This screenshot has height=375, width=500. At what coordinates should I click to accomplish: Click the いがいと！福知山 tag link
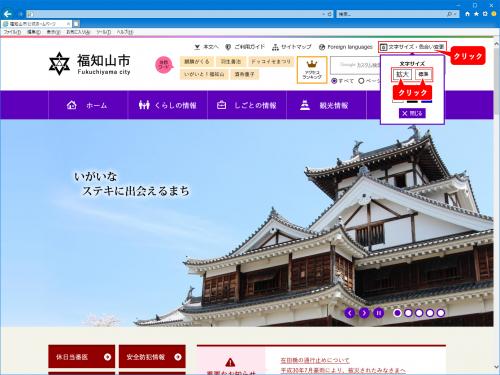204,74
